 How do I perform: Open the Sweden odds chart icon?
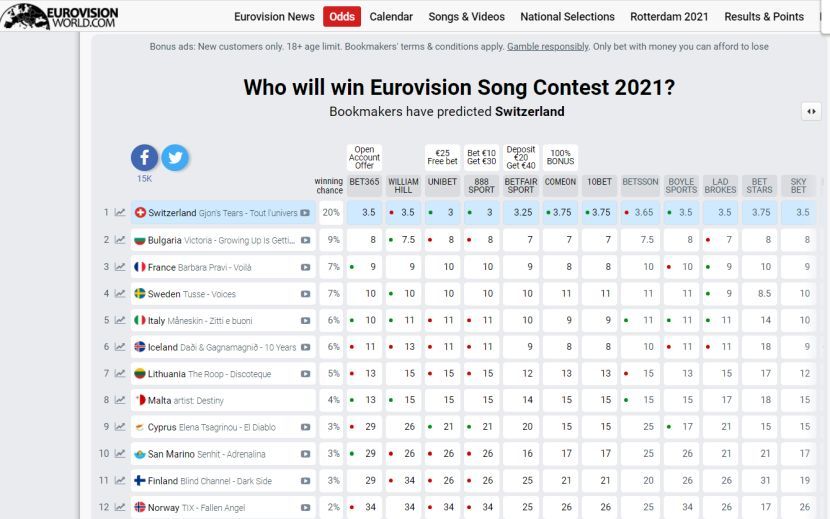coord(120,294)
